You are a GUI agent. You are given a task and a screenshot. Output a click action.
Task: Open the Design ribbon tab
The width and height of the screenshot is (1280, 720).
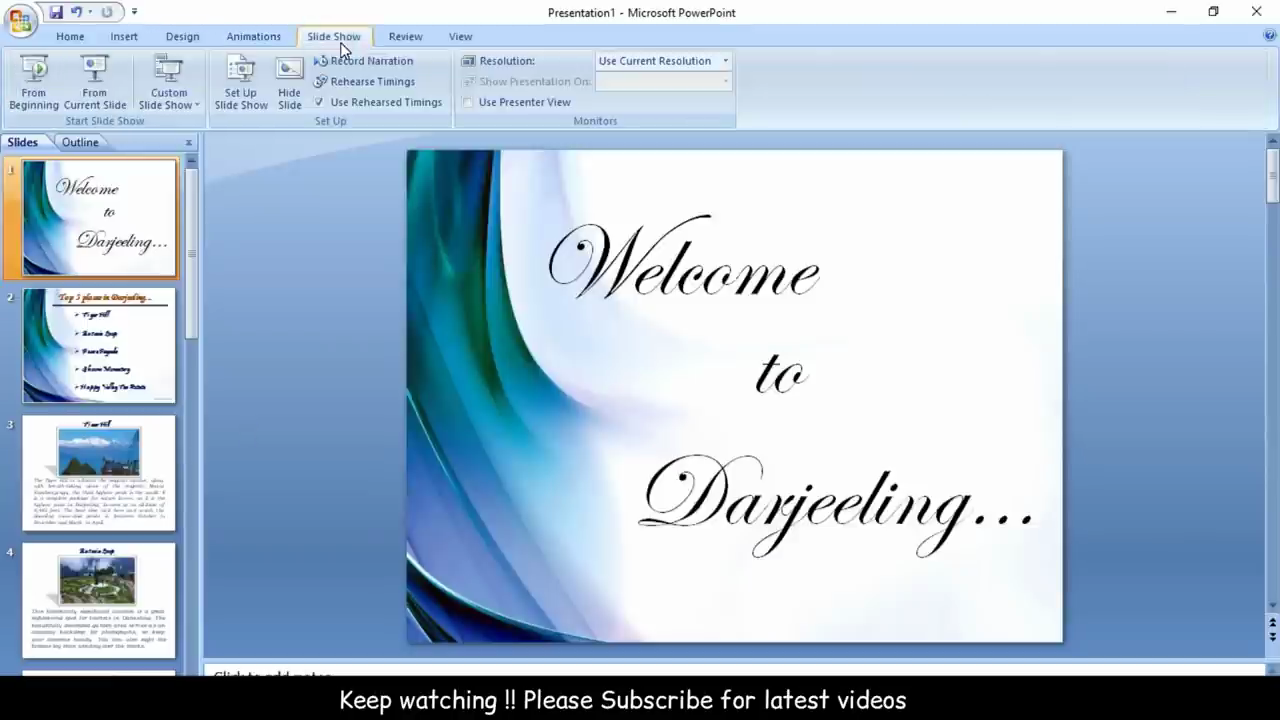182,36
